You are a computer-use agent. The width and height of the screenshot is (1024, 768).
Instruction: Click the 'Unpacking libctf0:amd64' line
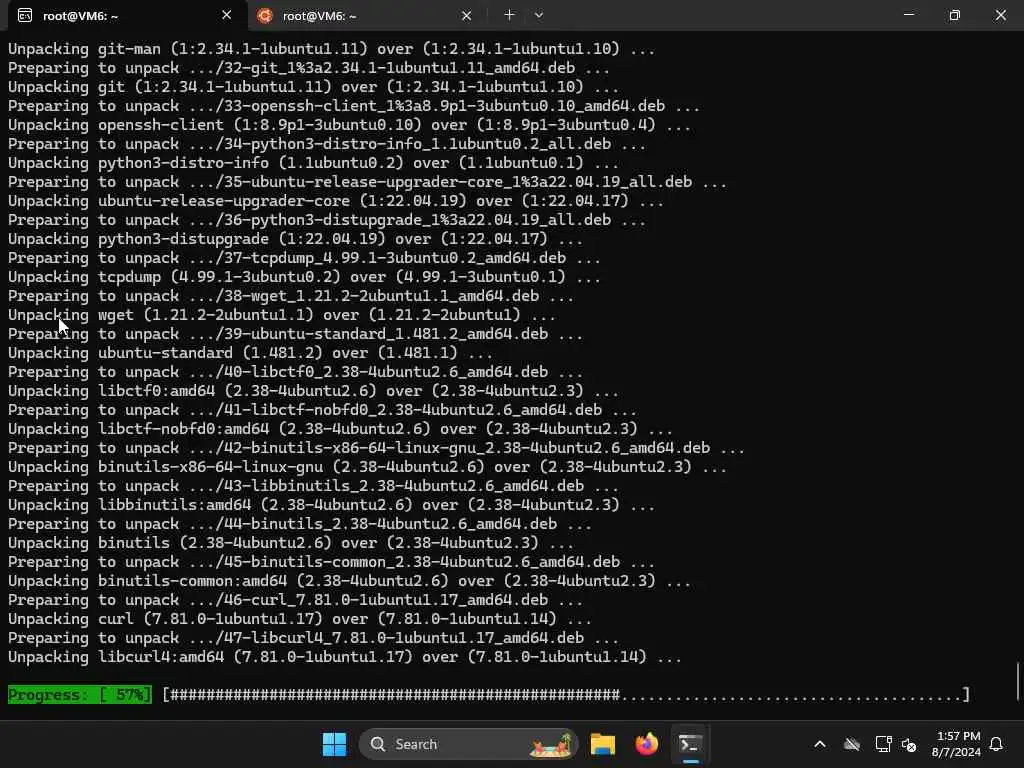click(x=313, y=391)
